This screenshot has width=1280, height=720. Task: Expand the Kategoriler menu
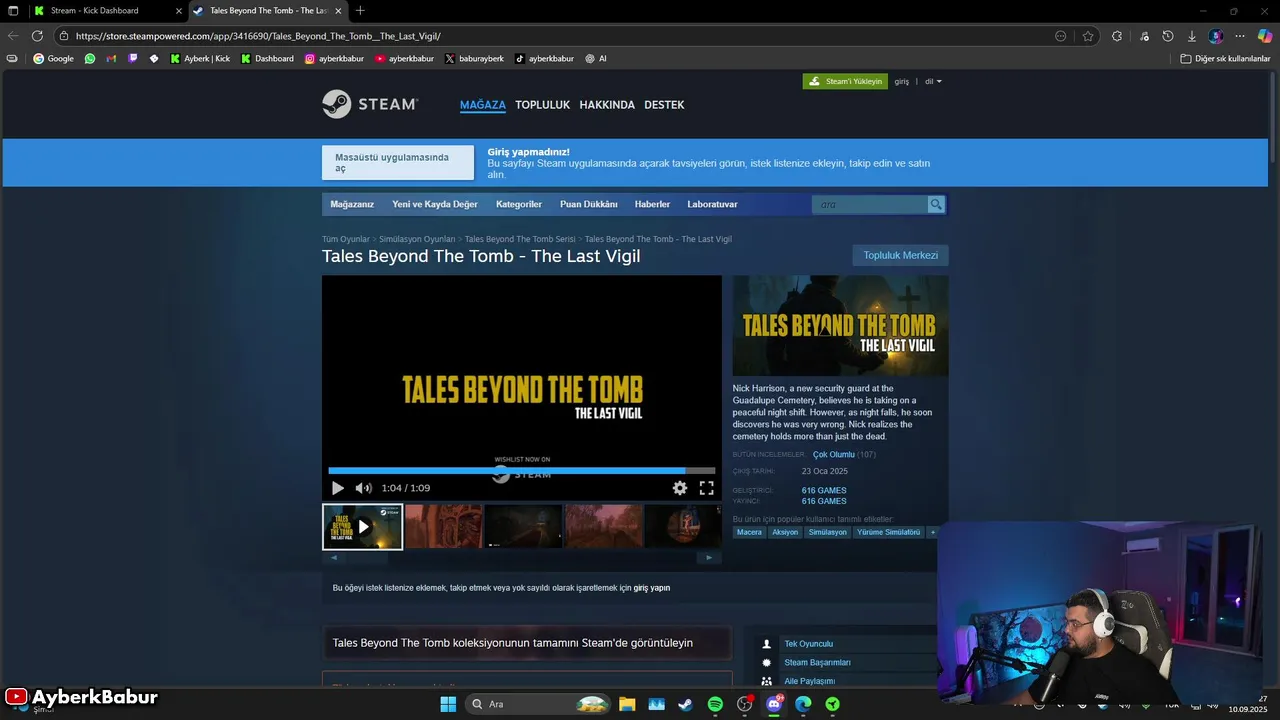pyautogui.click(x=519, y=204)
